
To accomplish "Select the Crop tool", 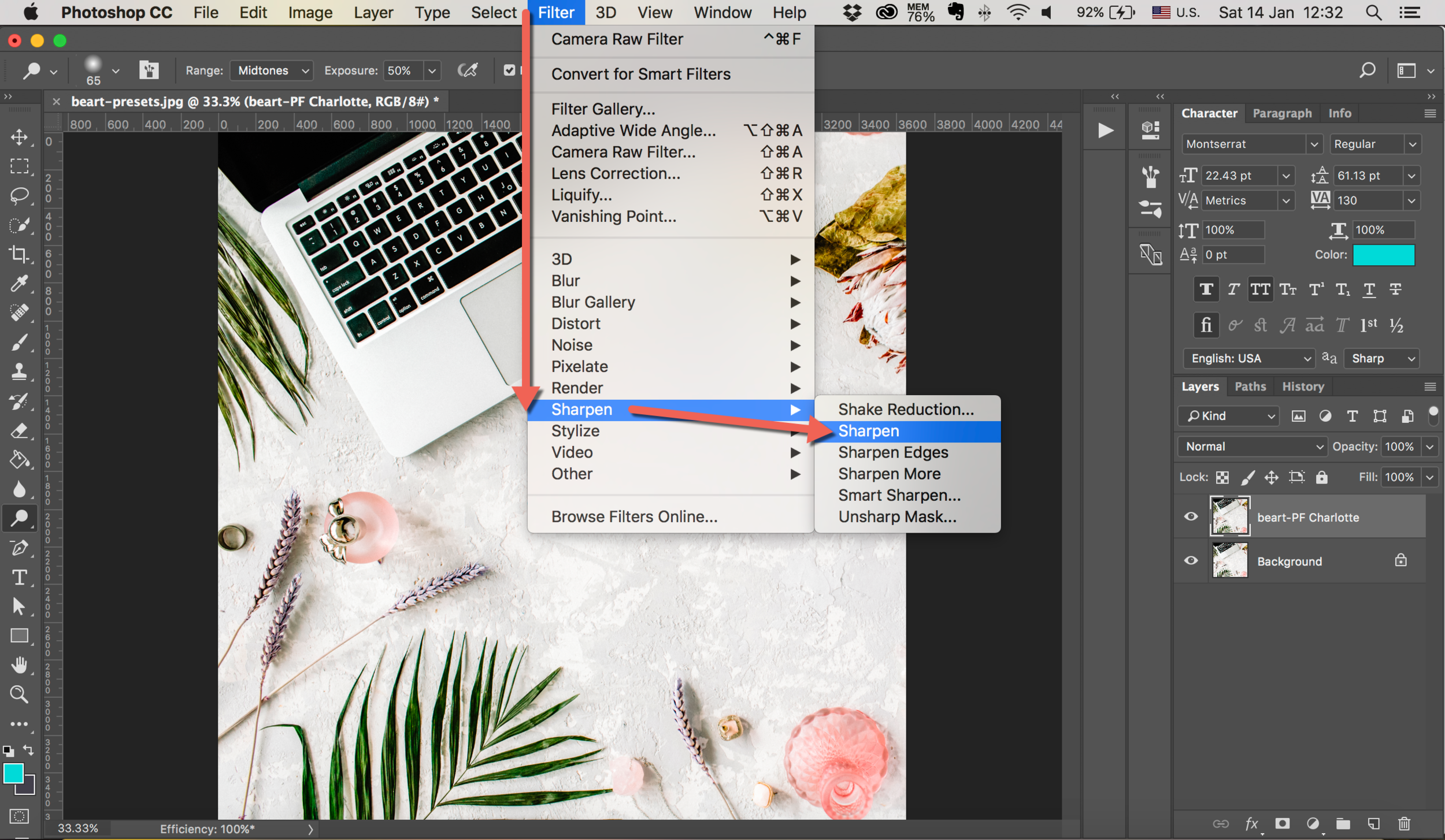I will (19, 254).
